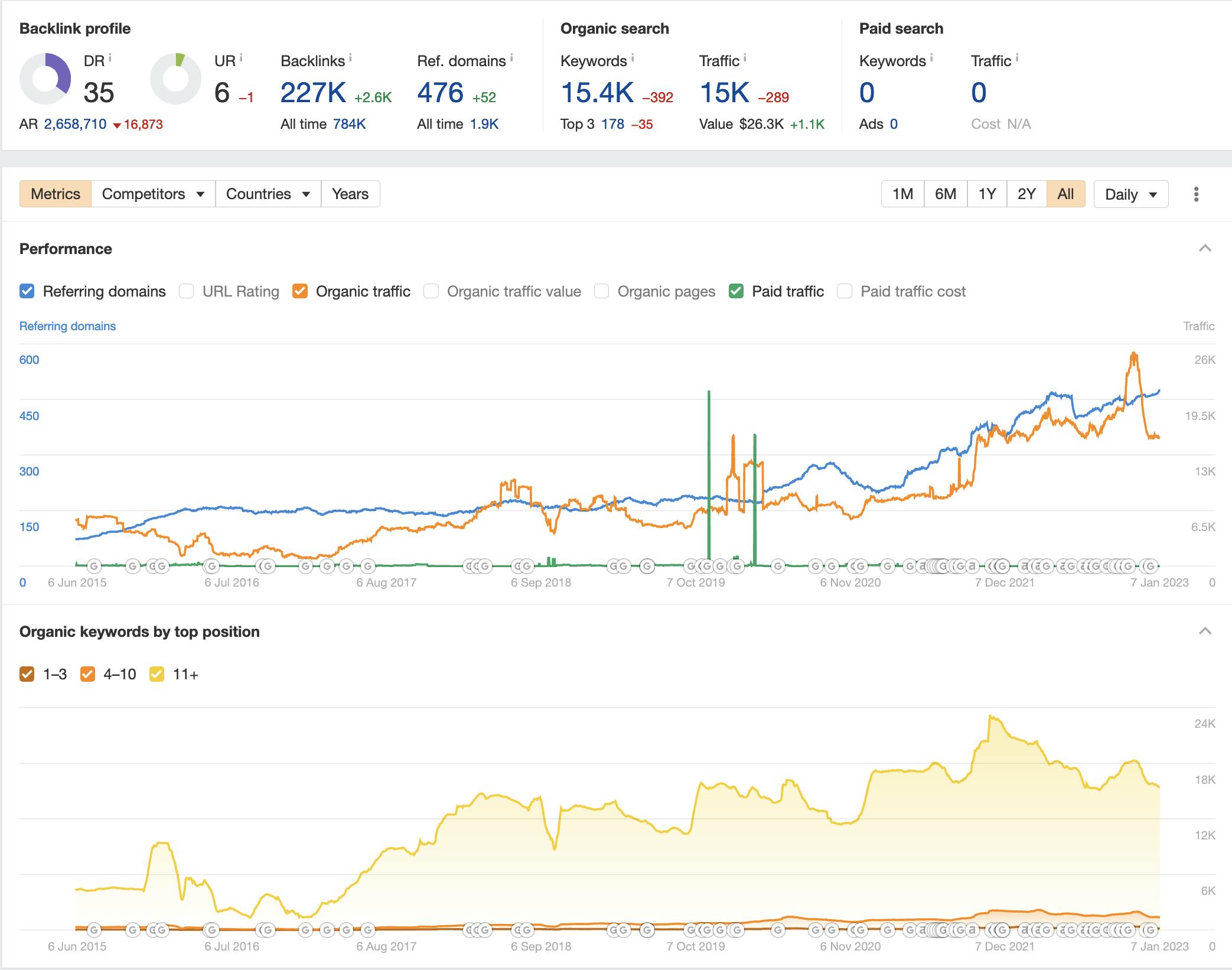Open the Daily granularity dropdown
Image resolution: width=1232 pixels, height=970 pixels.
(x=1131, y=194)
